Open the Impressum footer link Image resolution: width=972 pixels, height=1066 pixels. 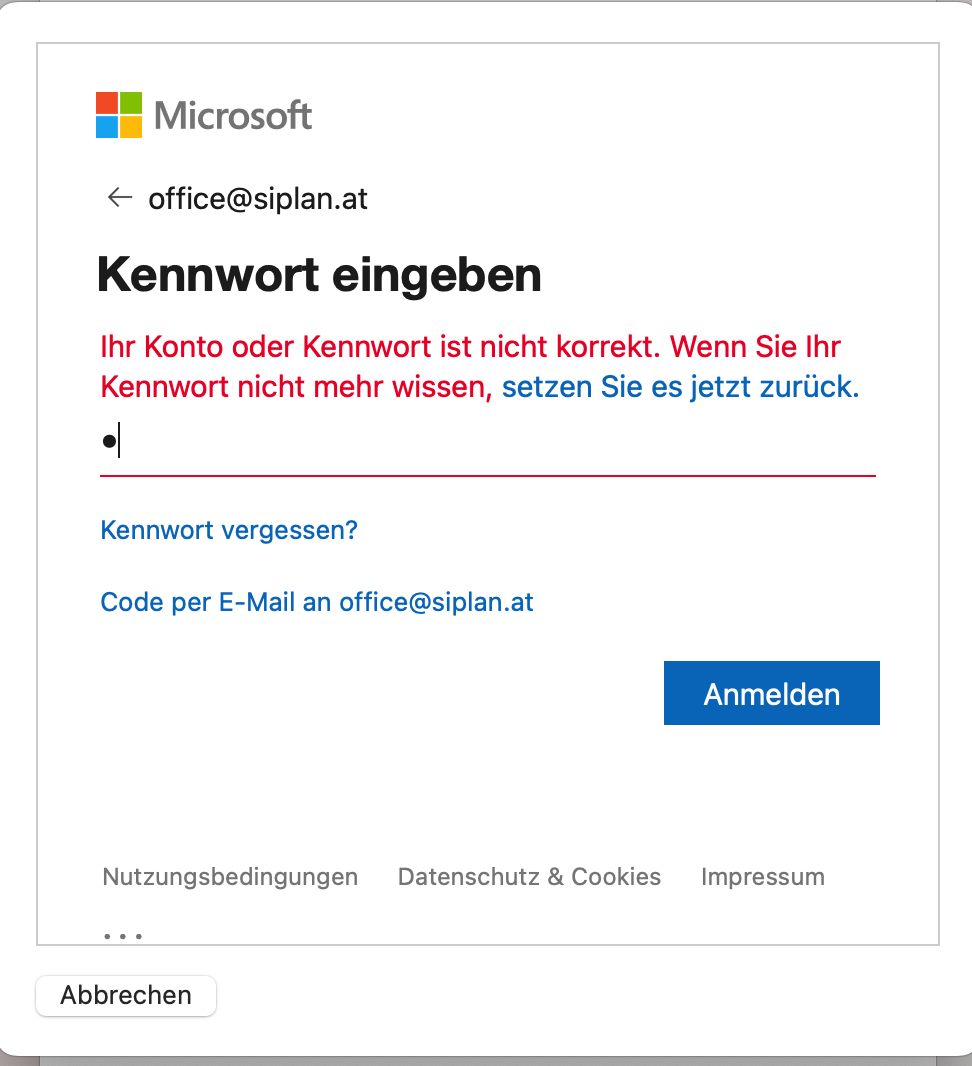(x=763, y=877)
